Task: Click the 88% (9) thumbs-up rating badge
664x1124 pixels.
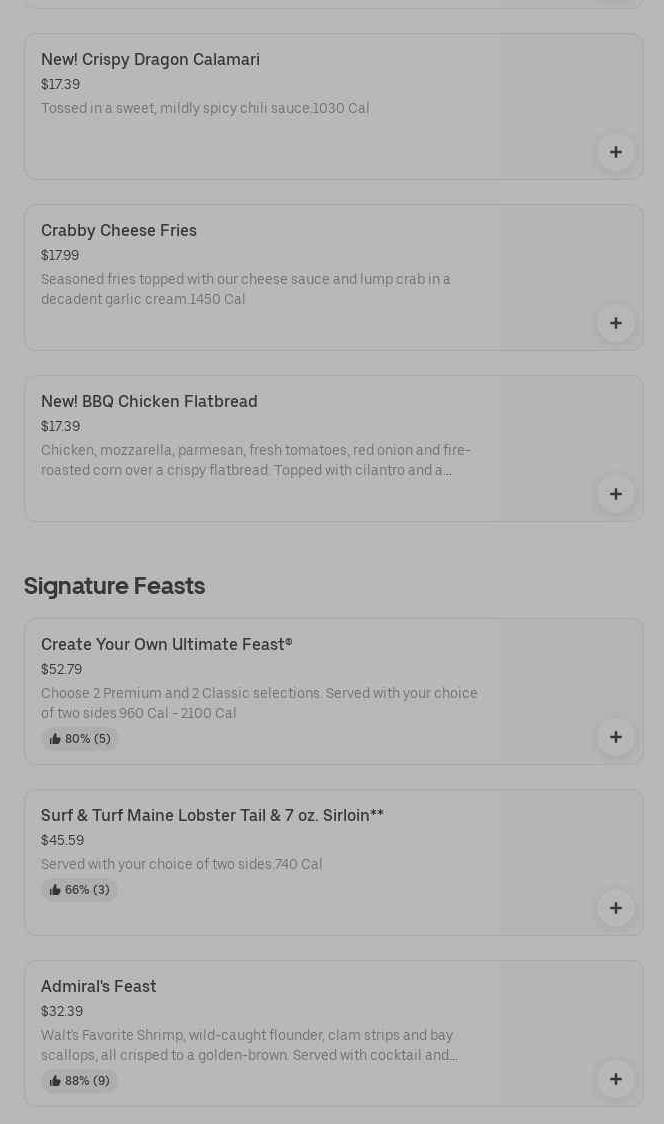Action: 80,1081
